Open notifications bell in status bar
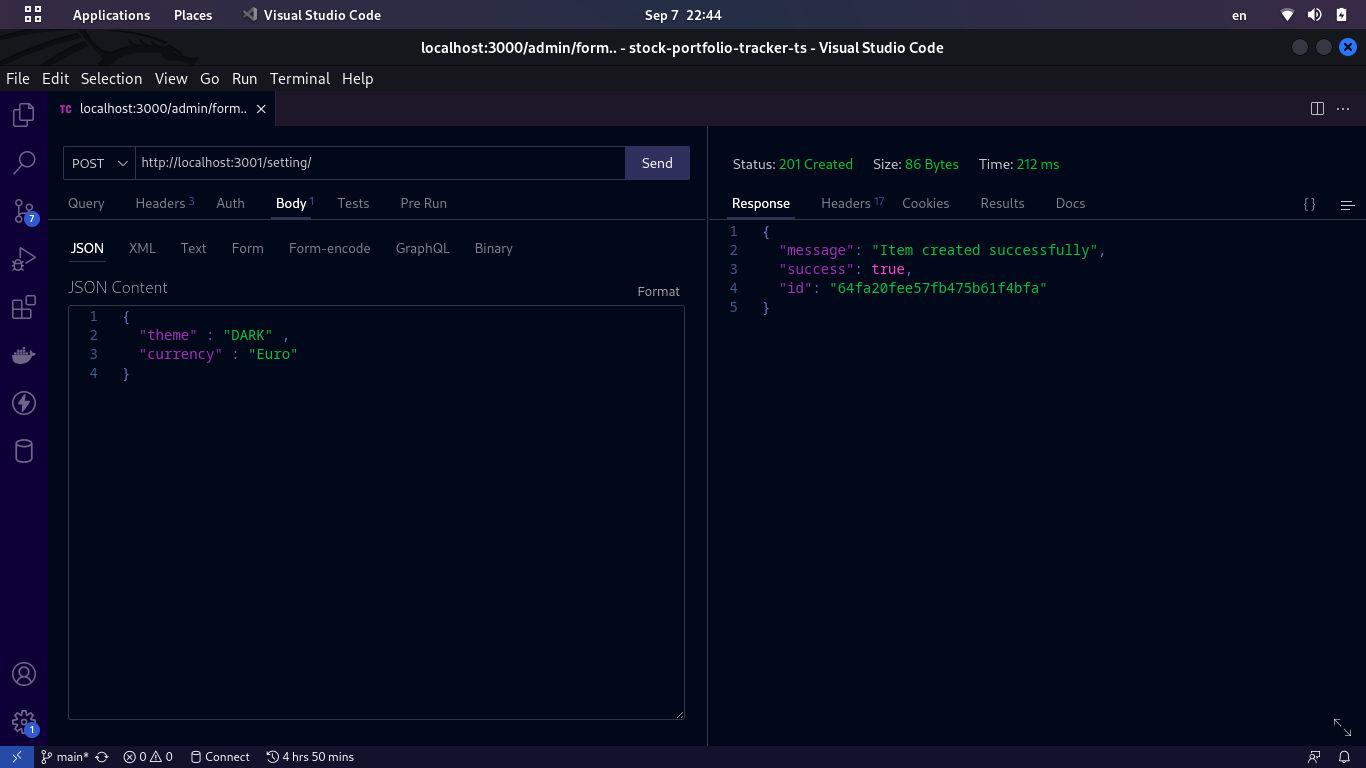 click(x=1345, y=757)
